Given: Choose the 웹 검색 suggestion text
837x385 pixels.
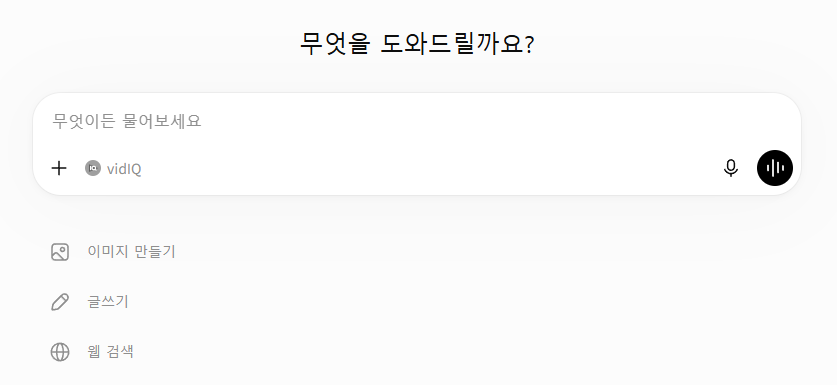Looking at the screenshot, I should pos(110,352).
